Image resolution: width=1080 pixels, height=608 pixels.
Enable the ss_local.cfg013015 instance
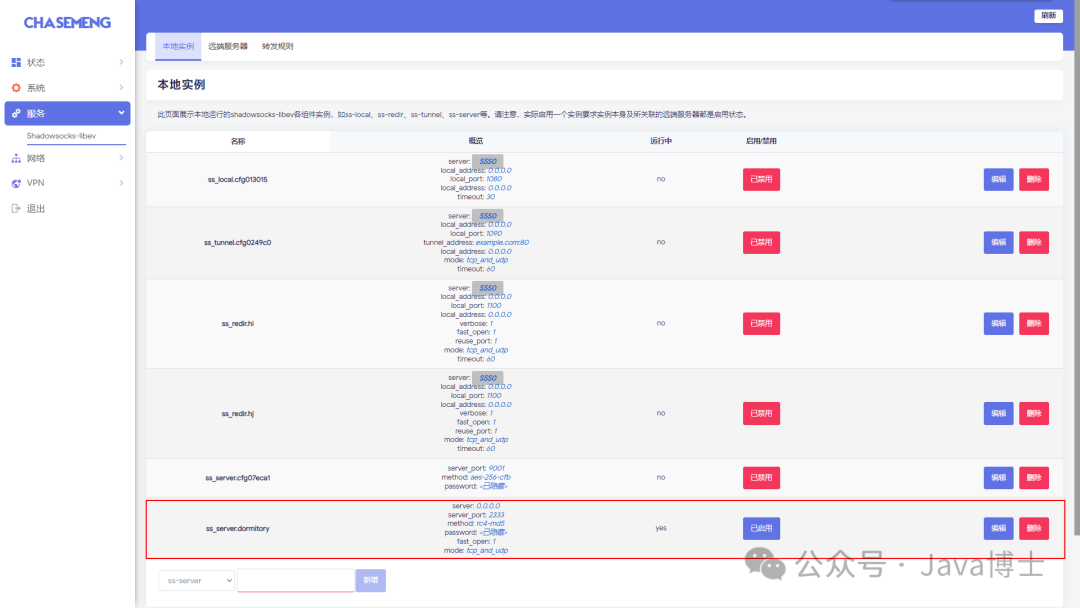coord(761,179)
